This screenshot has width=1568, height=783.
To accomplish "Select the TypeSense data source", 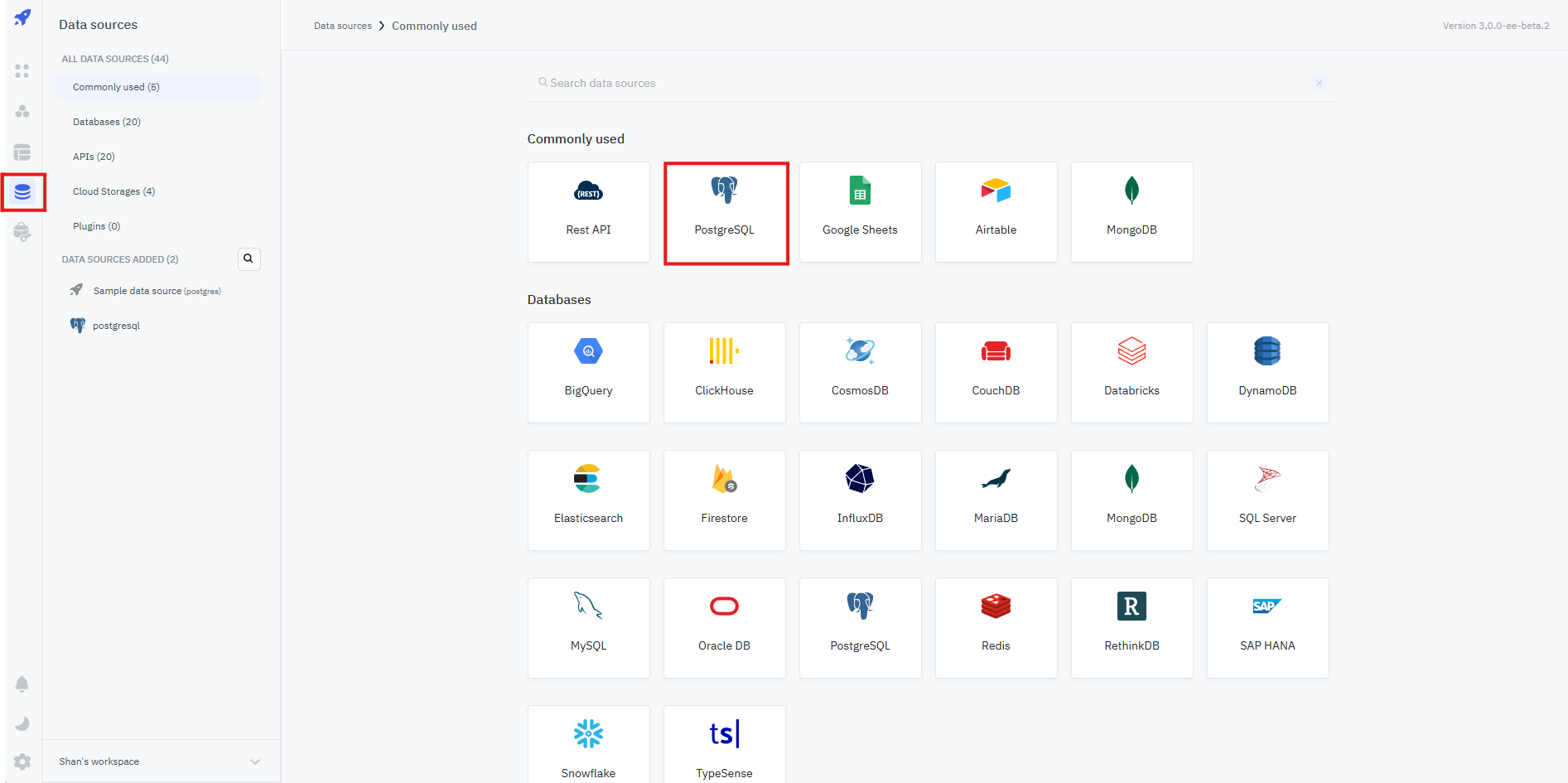I will click(725, 744).
